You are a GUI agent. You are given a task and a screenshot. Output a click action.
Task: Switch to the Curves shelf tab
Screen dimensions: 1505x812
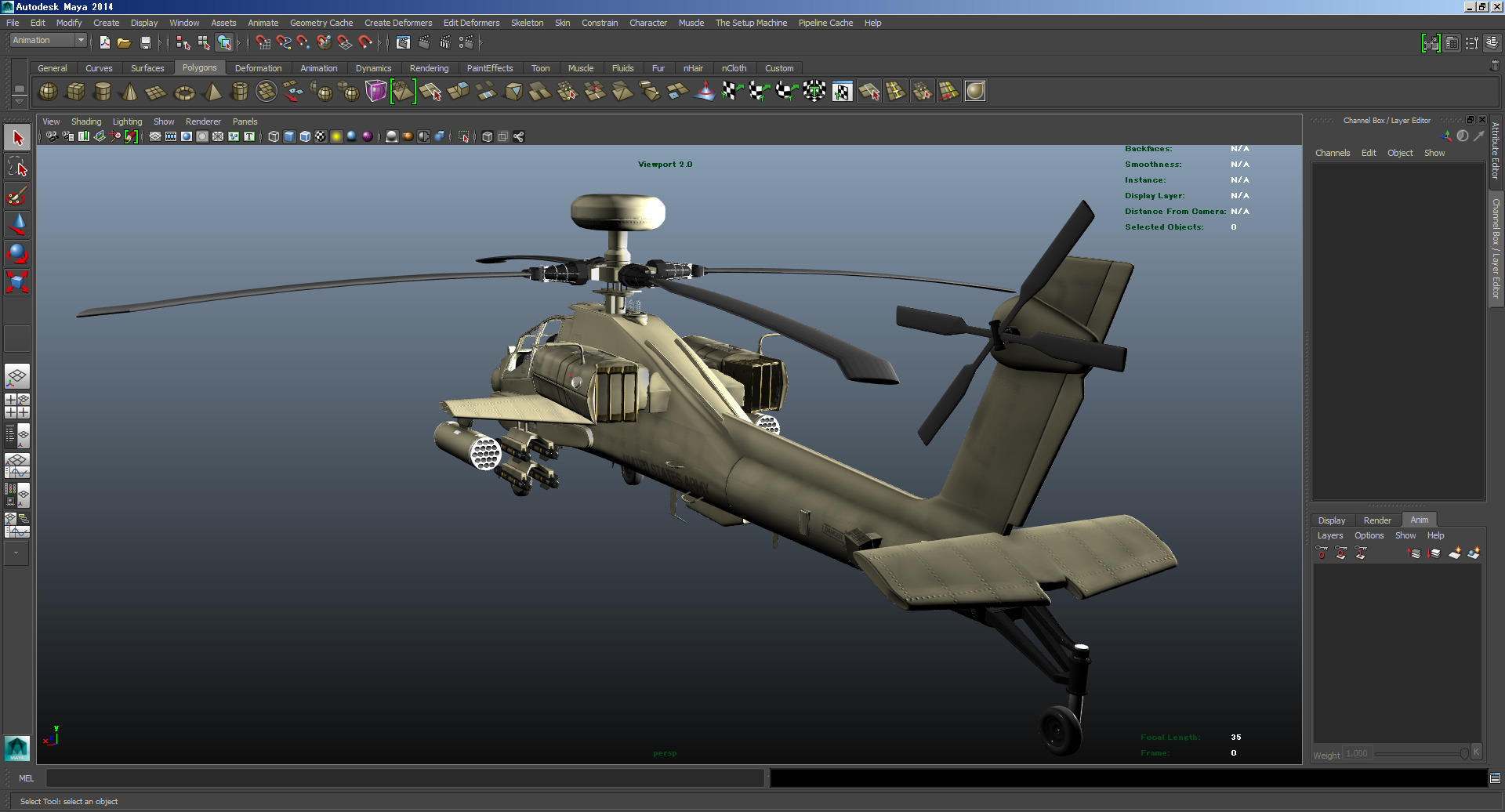click(x=99, y=68)
